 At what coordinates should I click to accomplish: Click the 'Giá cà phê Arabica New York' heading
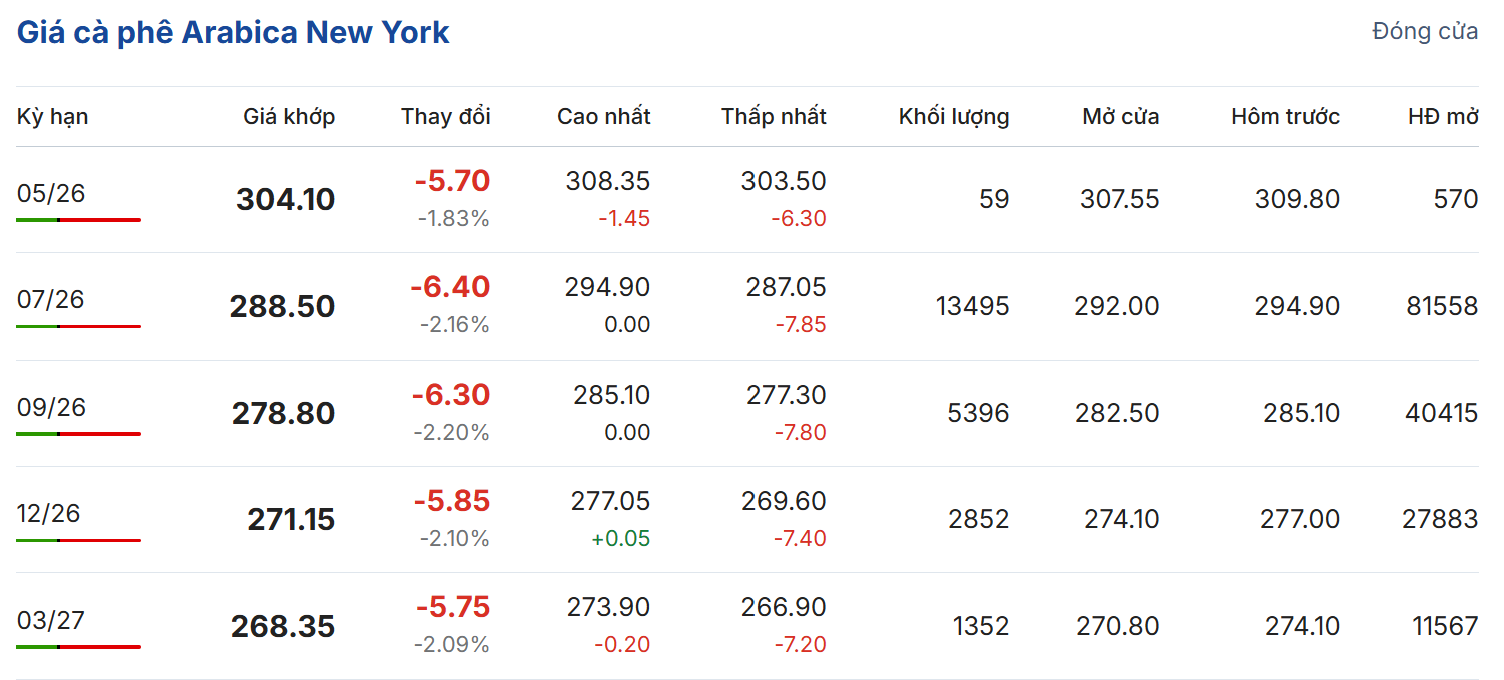click(233, 32)
